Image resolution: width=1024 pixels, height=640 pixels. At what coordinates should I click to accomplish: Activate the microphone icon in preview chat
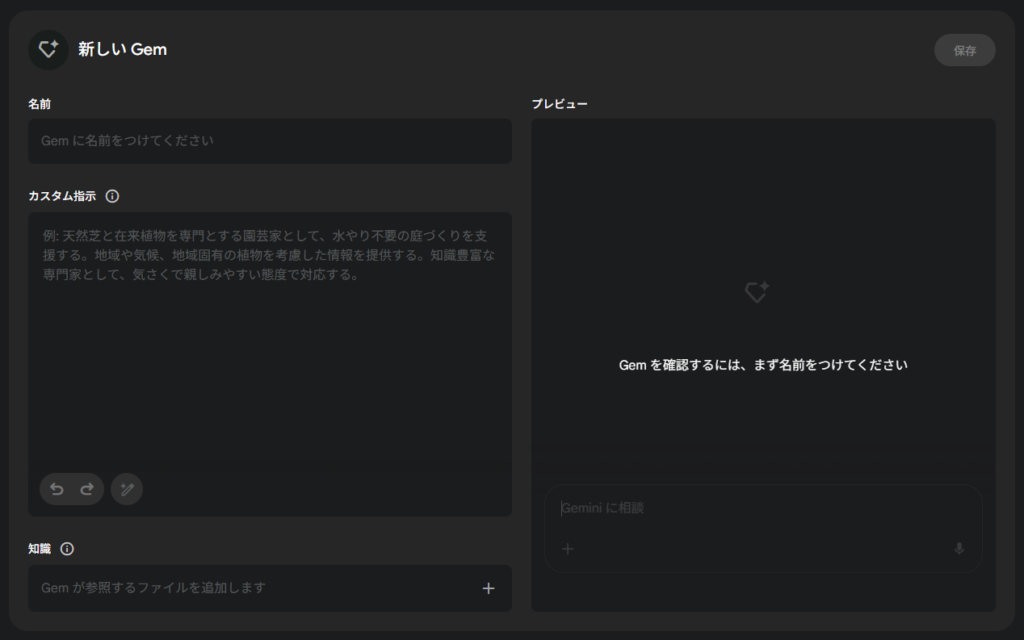coord(959,549)
